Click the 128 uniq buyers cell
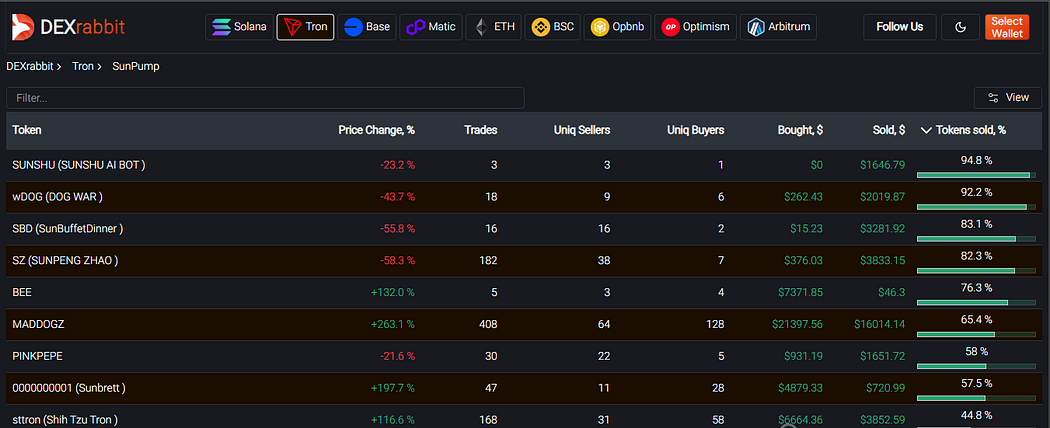 click(715, 324)
